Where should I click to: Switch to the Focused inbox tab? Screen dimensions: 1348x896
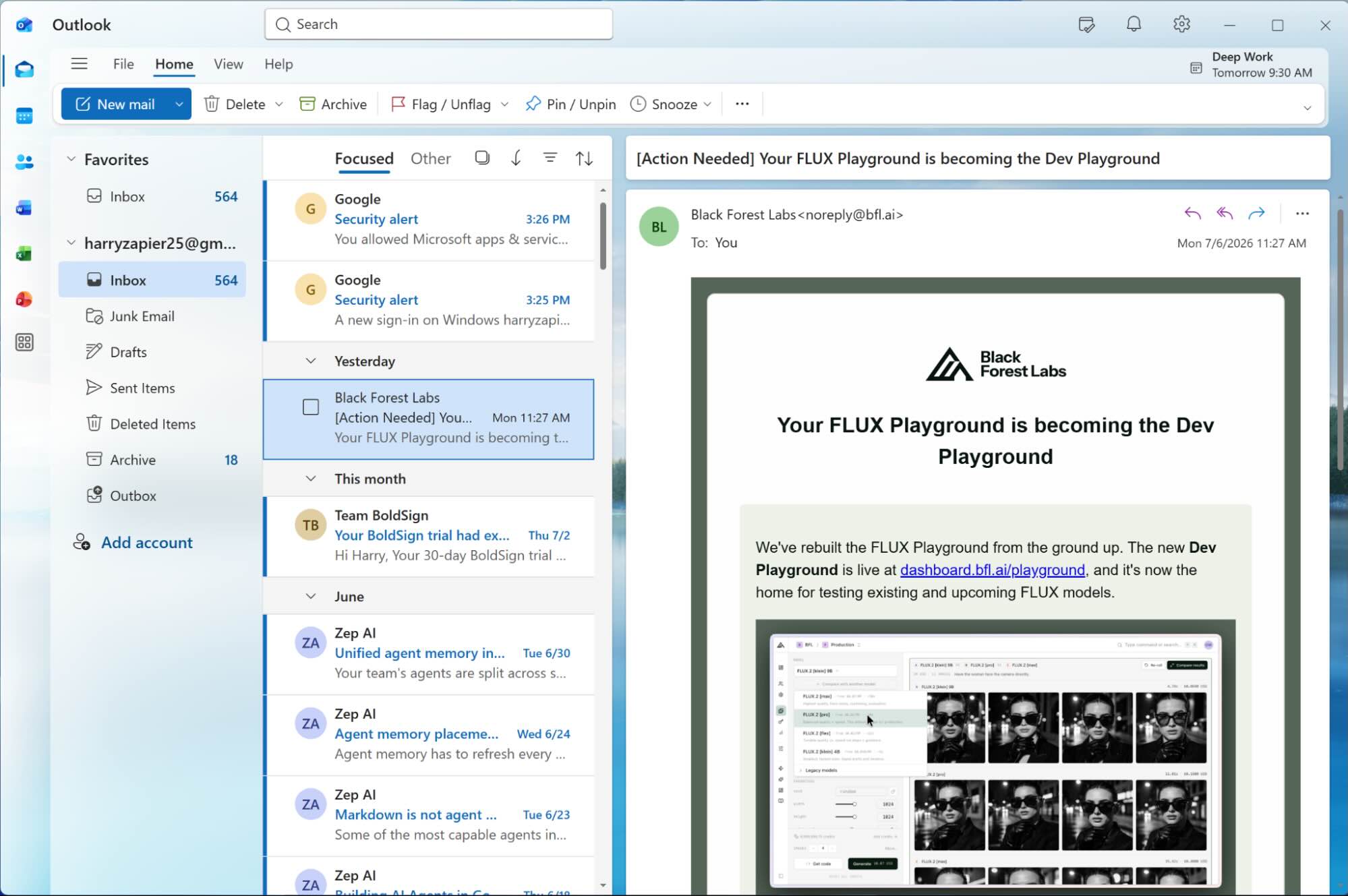tap(364, 158)
